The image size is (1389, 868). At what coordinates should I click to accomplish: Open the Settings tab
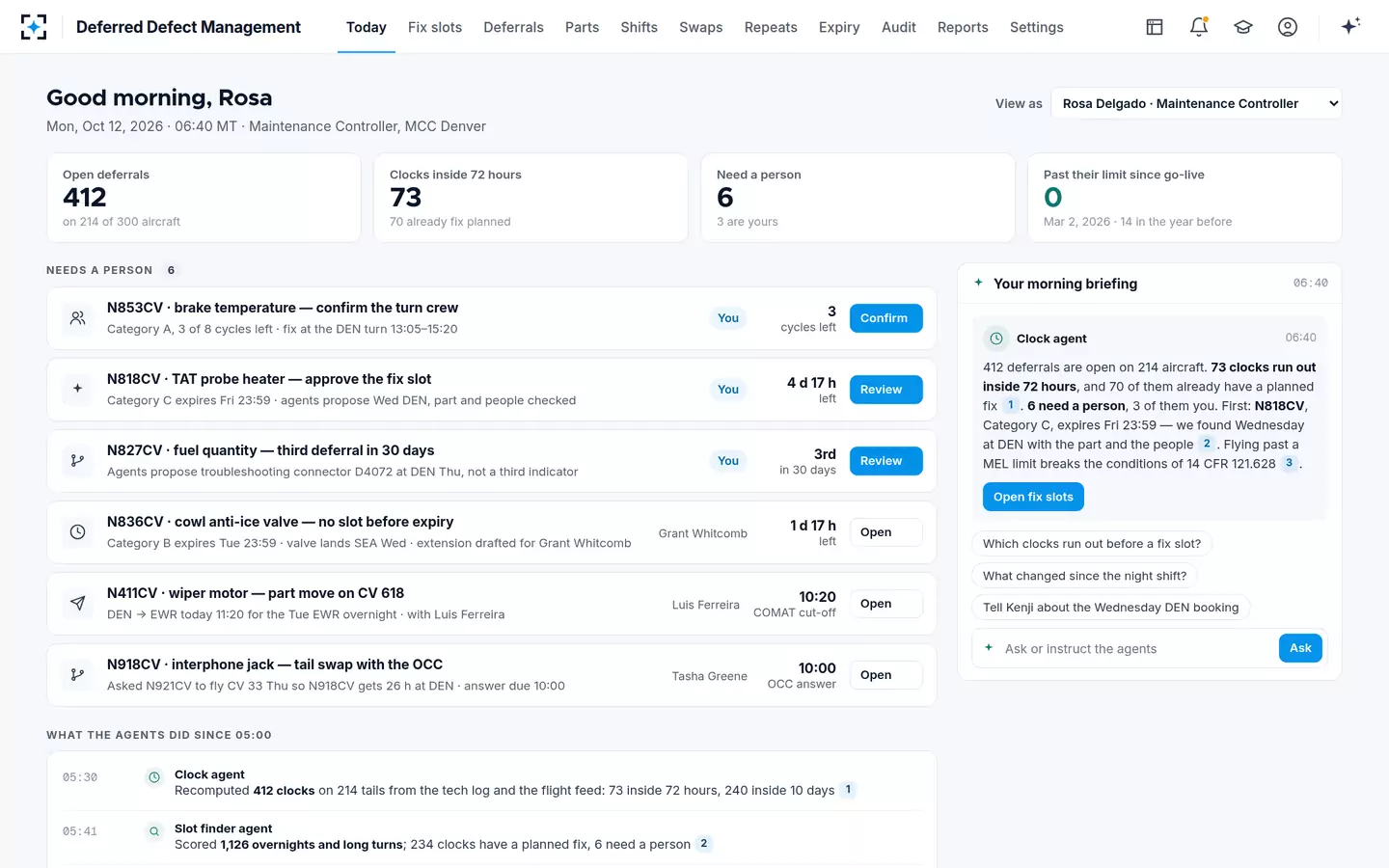[1036, 27]
